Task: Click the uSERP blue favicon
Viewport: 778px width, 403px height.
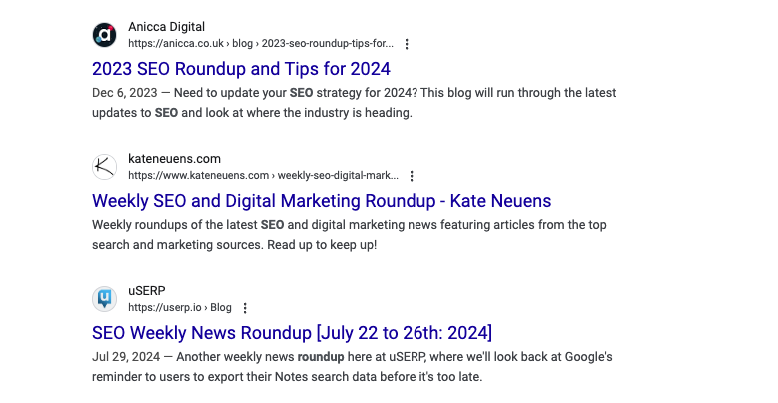Action: click(105, 299)
